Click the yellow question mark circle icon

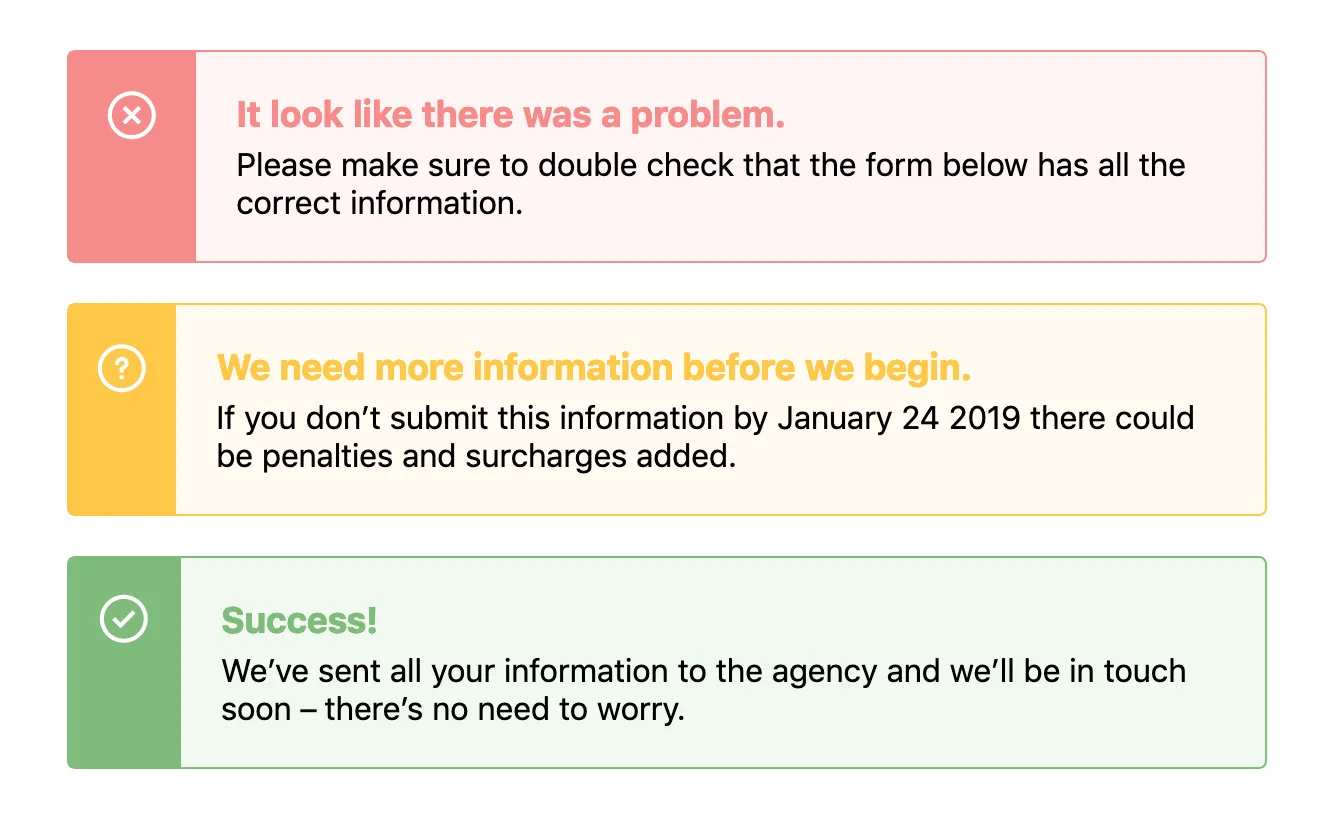(122, 369)
